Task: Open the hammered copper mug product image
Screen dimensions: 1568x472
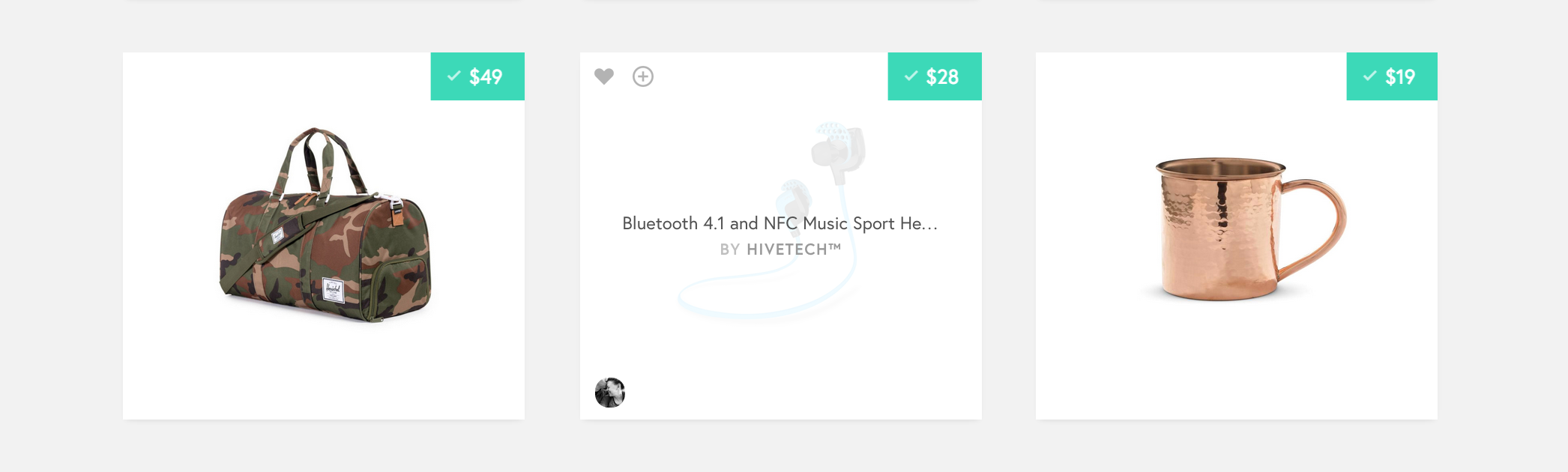Action: (x=1244, y=229)
